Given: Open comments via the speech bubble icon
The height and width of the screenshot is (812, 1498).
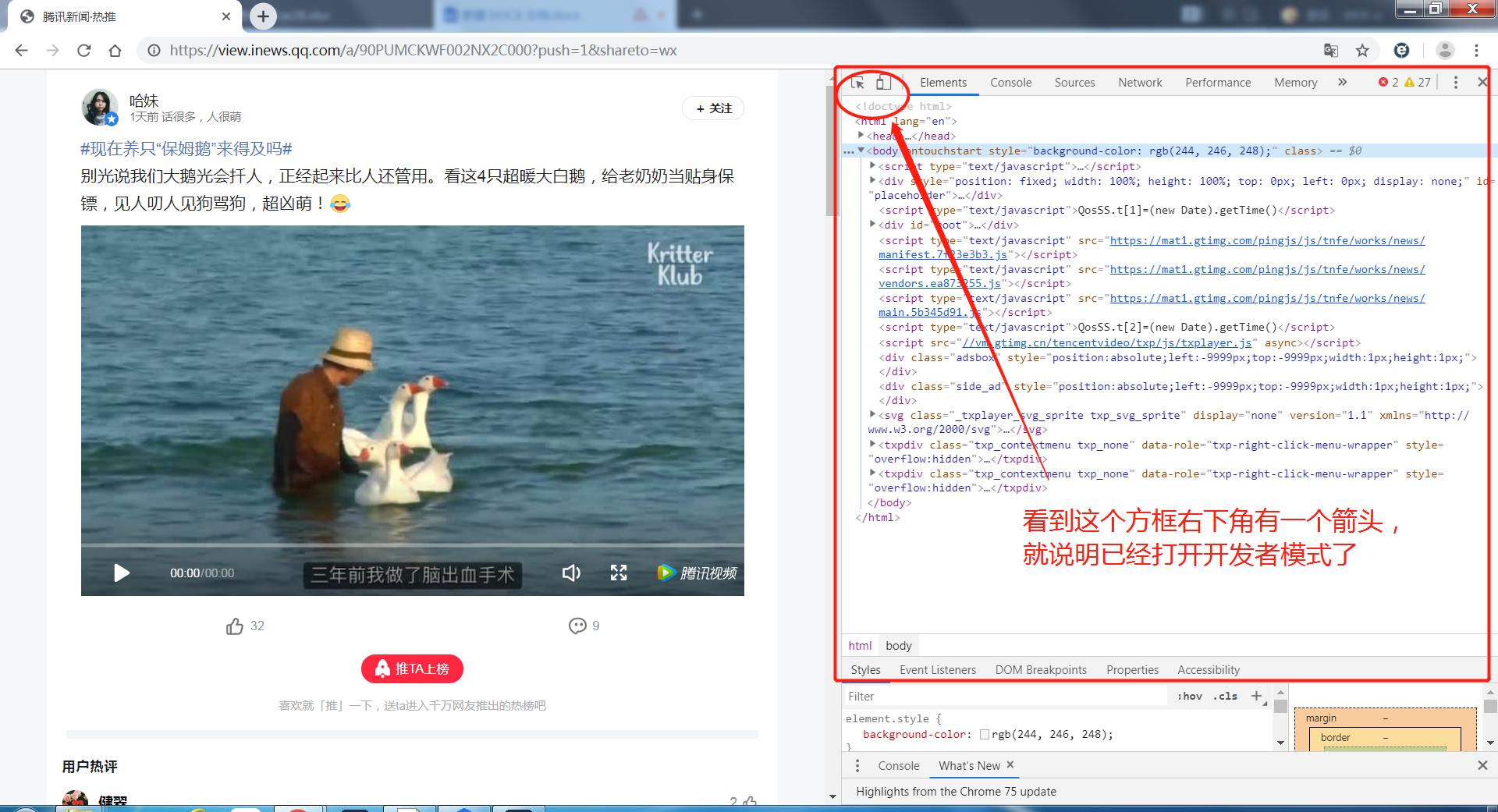Looking at the screenshot, I should (x=577, y=626).
